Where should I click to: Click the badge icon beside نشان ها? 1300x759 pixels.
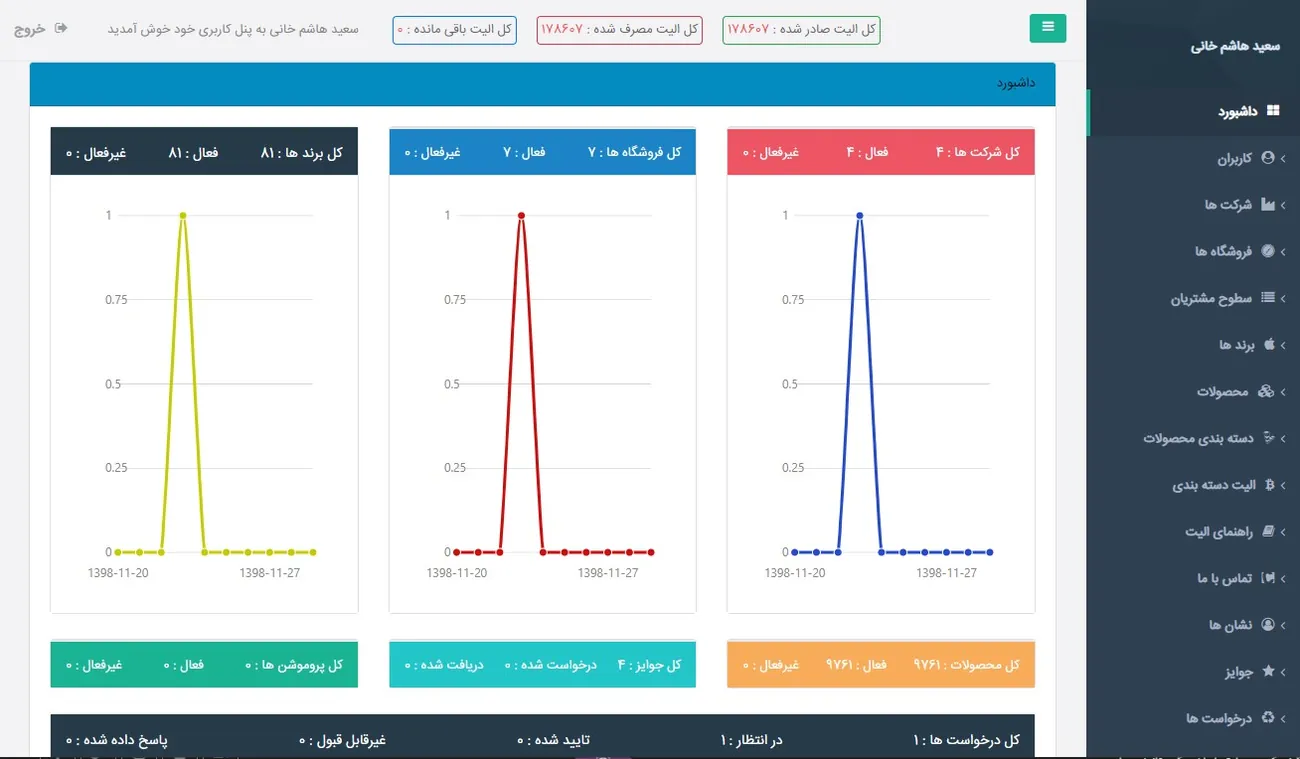coord(1269,624)
